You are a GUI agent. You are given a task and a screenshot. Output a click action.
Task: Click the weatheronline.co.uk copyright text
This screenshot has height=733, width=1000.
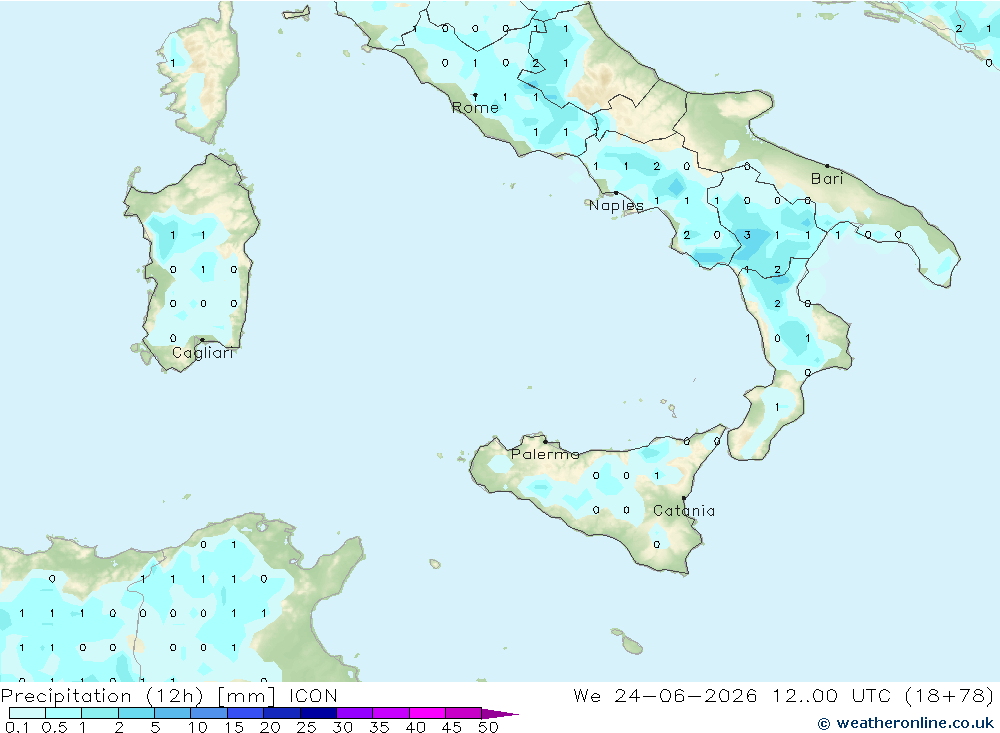pyautogui.click(x=906, y=723)
